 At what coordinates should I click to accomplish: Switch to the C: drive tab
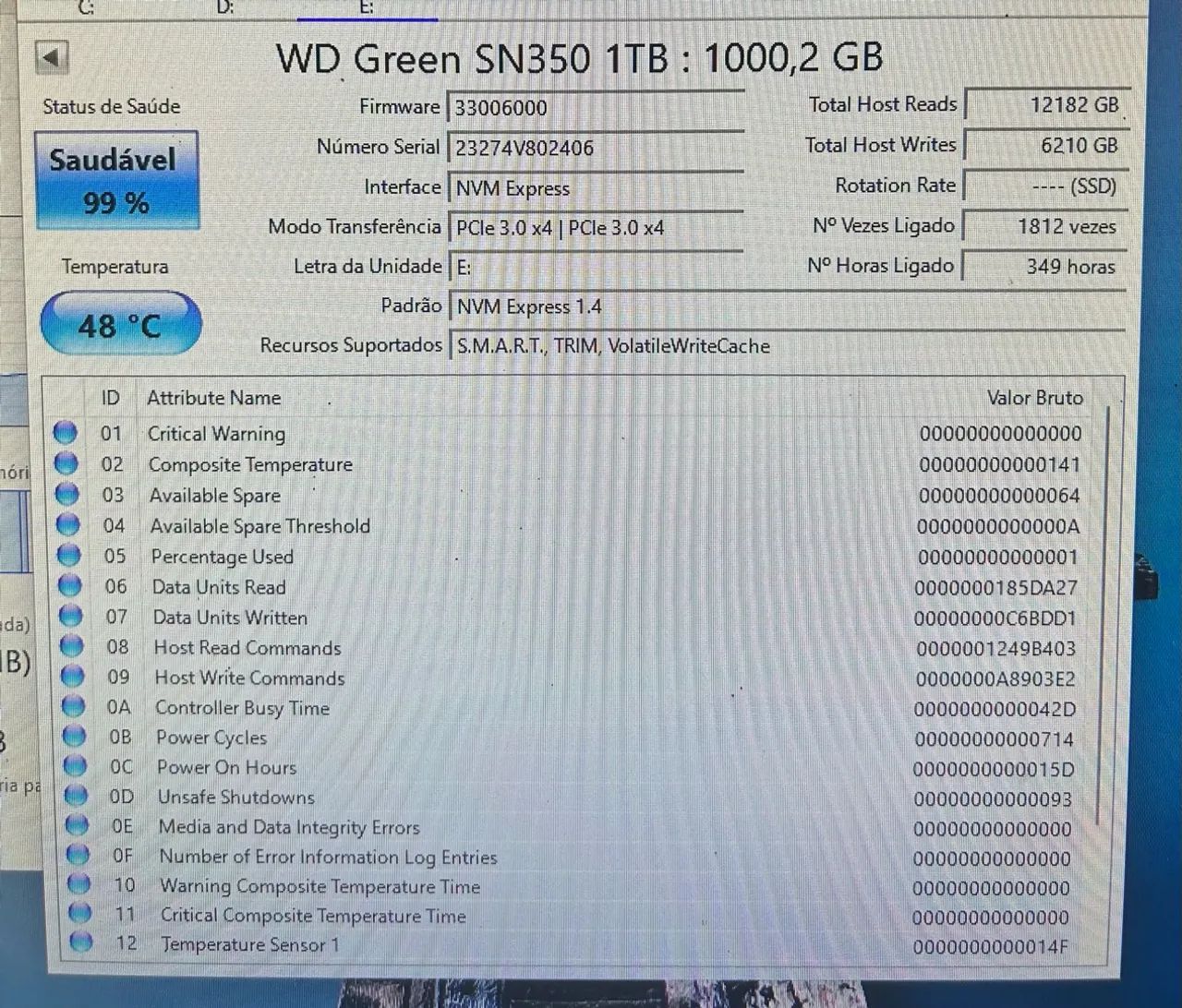86,7
